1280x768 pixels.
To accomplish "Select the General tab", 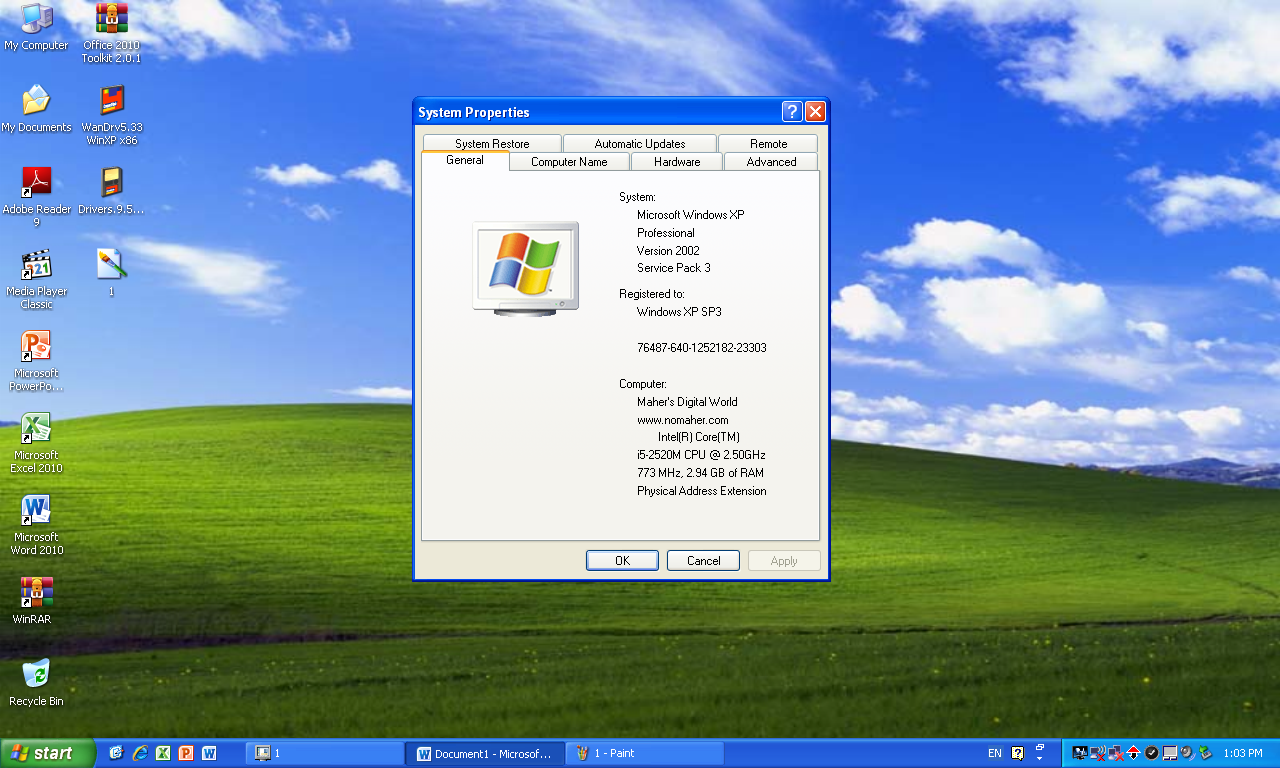I will coord(465,160).
